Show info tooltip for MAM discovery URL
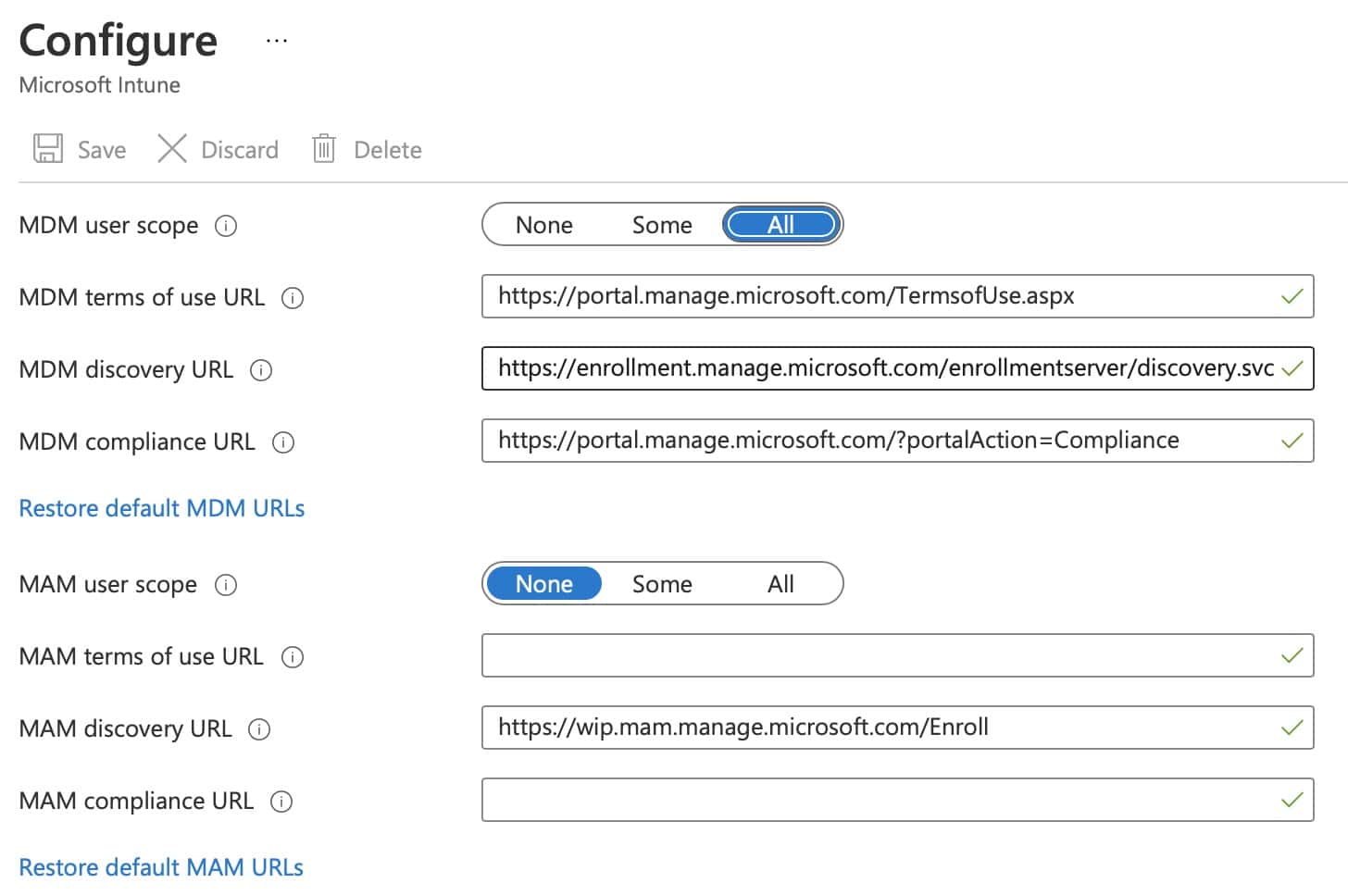 259,729
